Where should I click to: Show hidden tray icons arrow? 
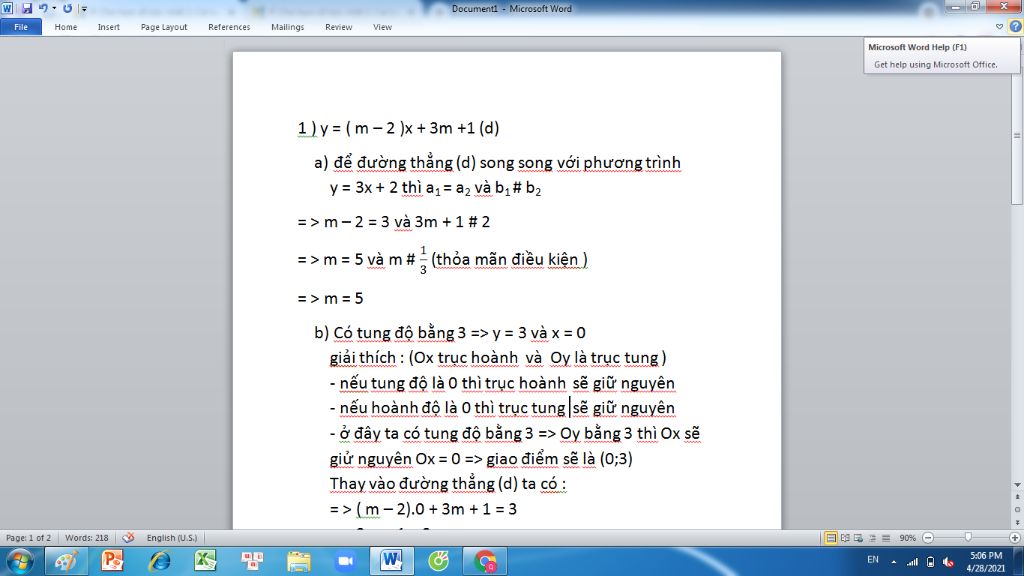pyautogui.click(x=893, y=562)
